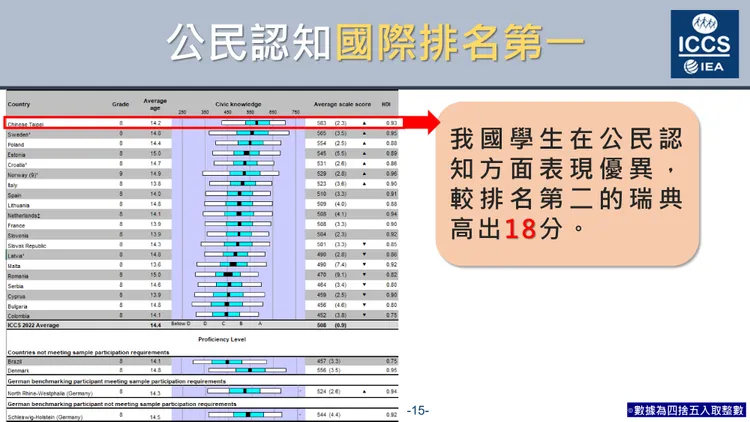Select the Grade column header

point(121,104)
